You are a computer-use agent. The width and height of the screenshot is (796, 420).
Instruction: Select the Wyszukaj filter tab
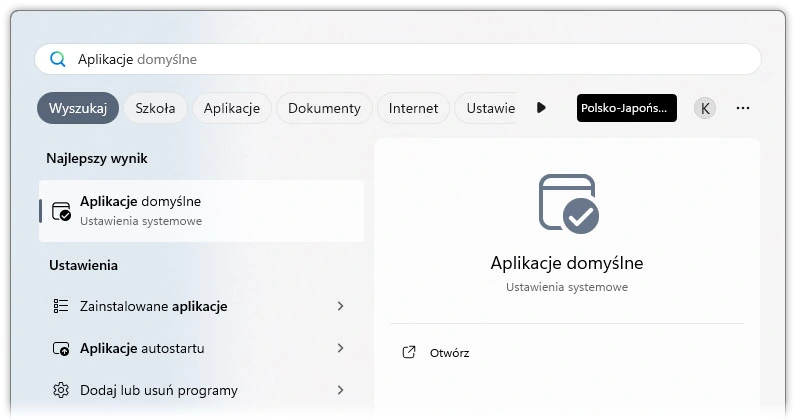(78, 108)
